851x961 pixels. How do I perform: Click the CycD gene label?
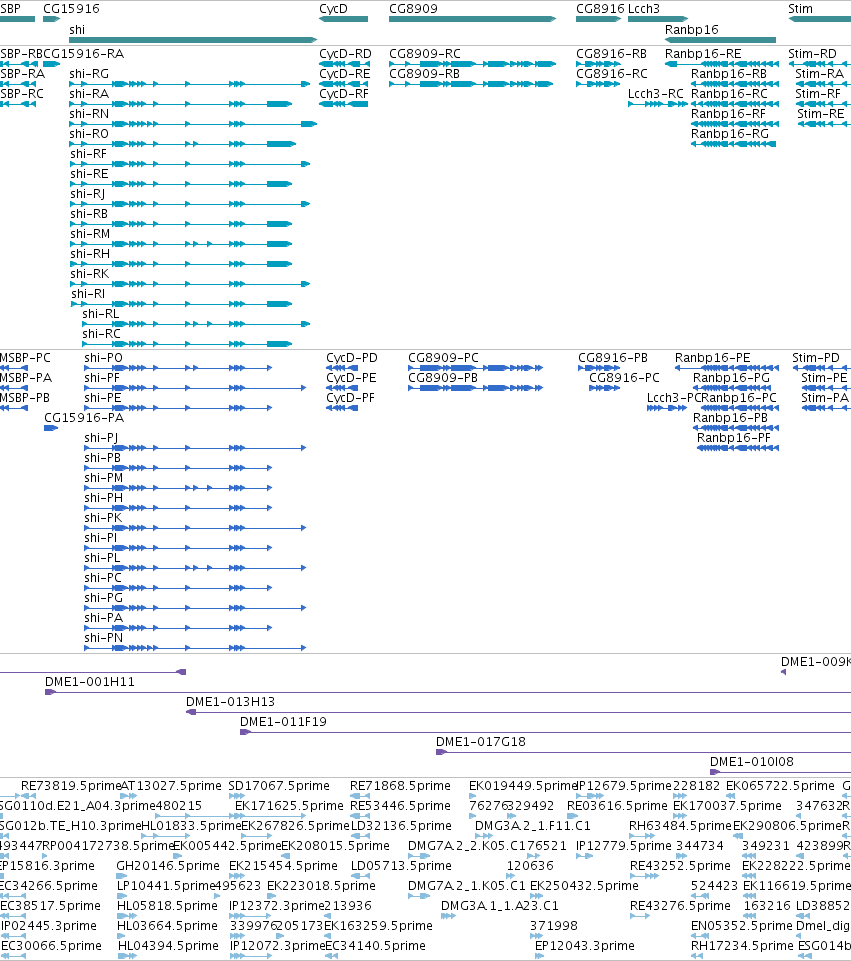pyautogui.click(x=333, y=9)
